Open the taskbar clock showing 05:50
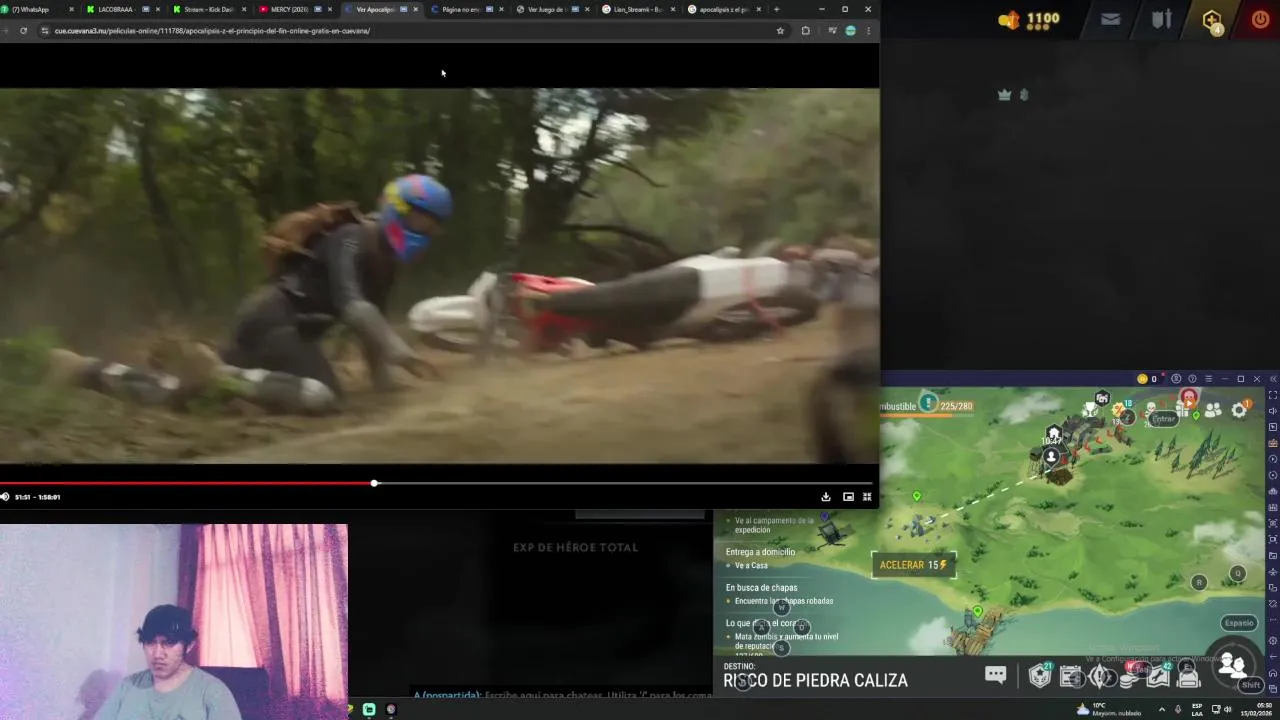1280x720 pixels. pyautogui.click(x=1256, y=709)
